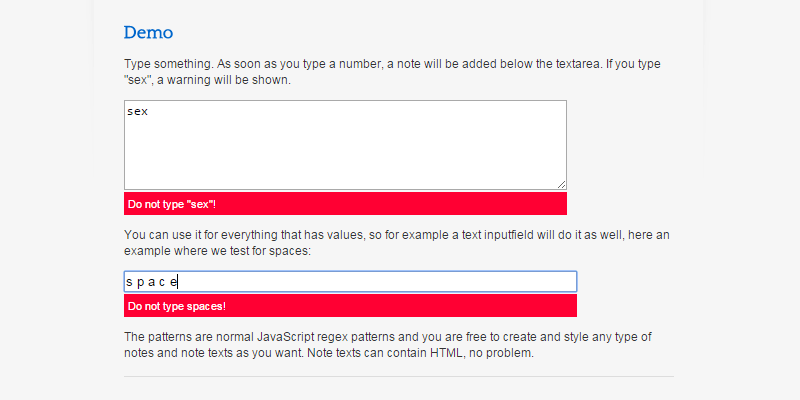Click the horizontal divider line below the text
Viewport: 800px width, 400px height.
[x=398, y=377]
